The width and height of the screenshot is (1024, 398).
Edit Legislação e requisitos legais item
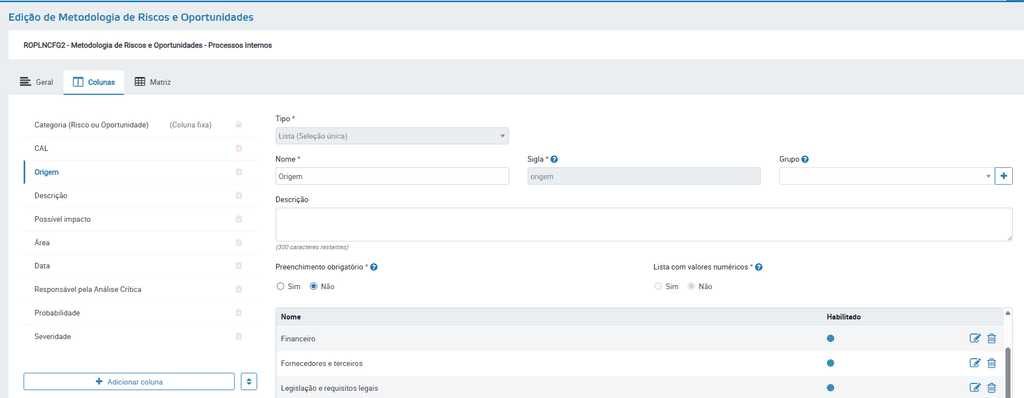(x=975, y=388)
